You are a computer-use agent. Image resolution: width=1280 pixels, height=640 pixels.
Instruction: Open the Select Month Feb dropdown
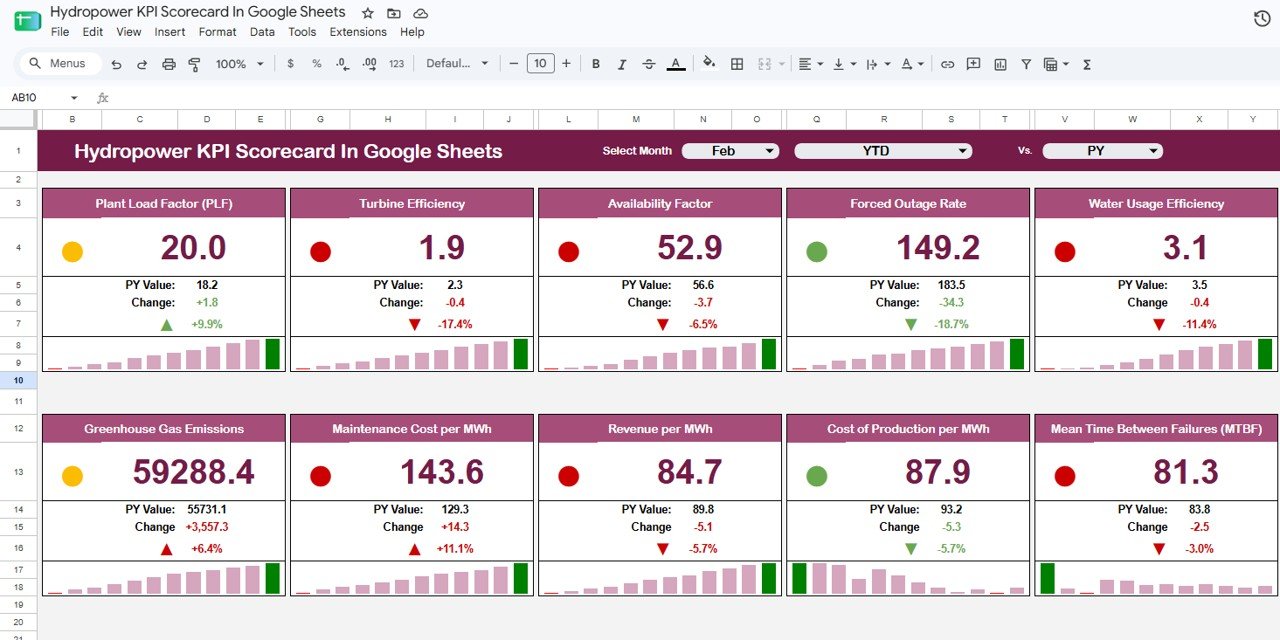(x=730, y=151)
